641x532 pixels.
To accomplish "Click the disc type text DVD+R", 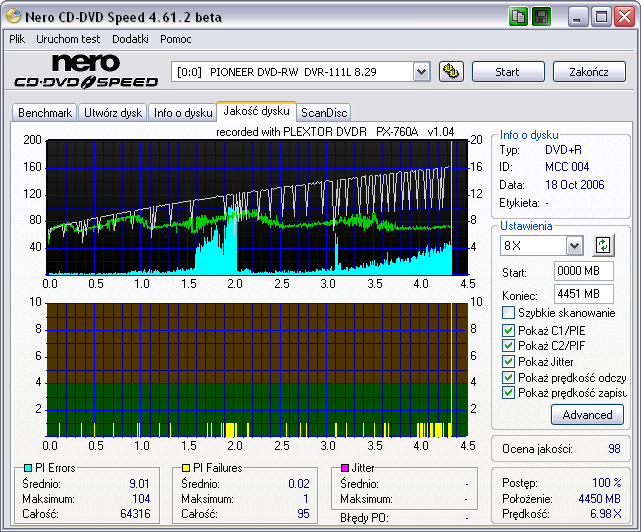I will (x=563, y=150).
